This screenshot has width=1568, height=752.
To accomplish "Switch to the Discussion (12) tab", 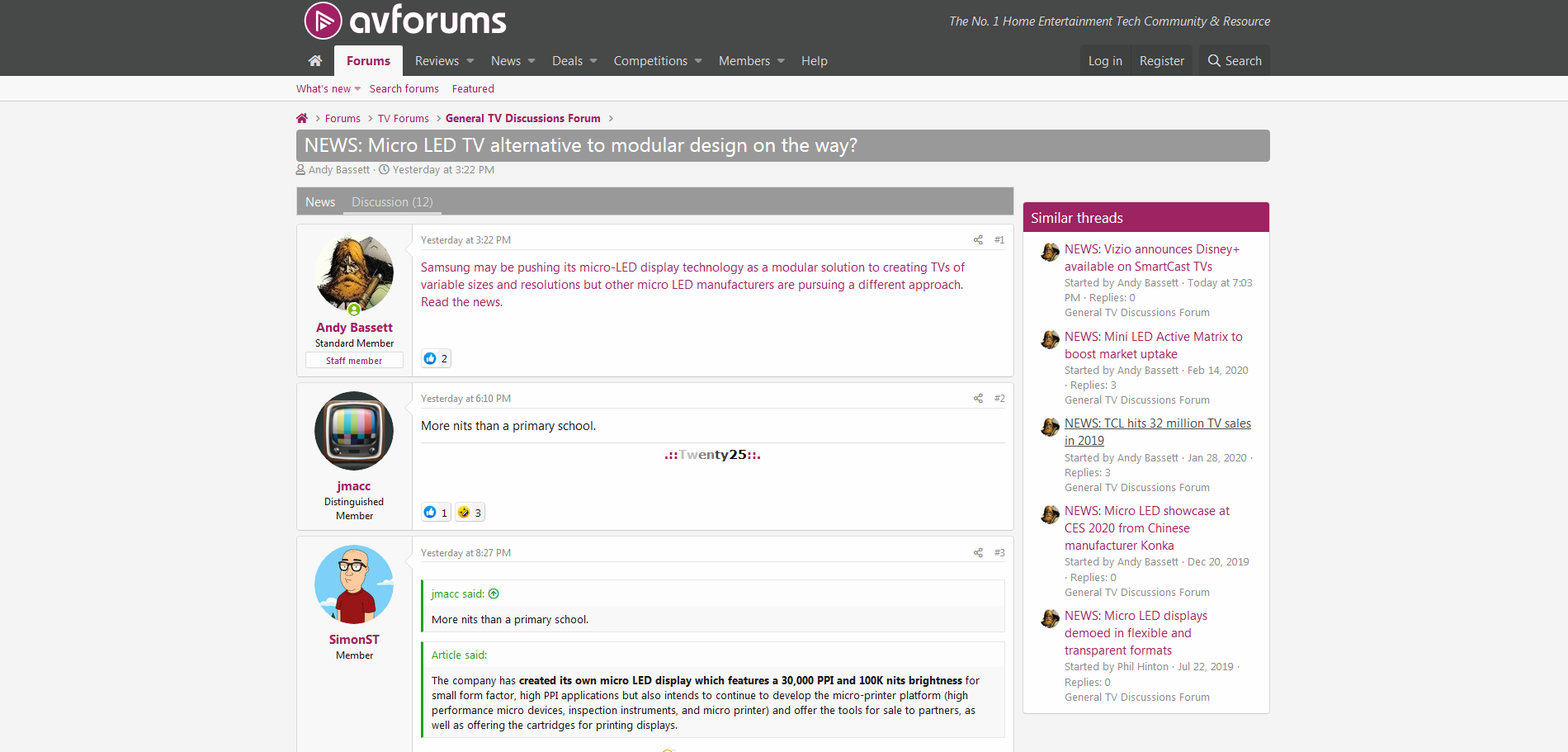I will click(x=392, y=202).
